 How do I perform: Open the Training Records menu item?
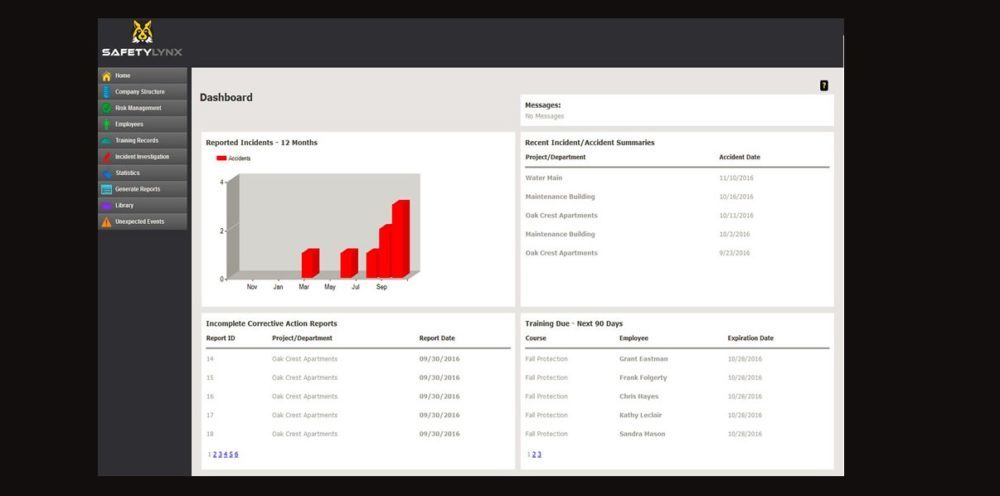[136, 141]
